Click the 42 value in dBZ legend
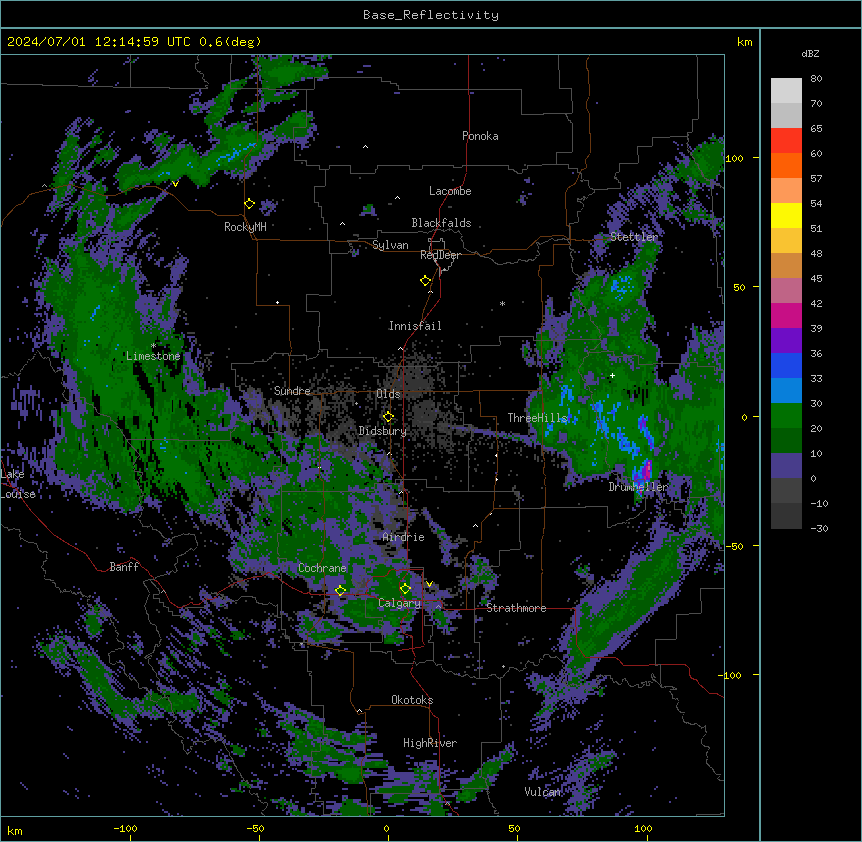The image size is (862, 842). pyautogui.click(x=816, y=303)
